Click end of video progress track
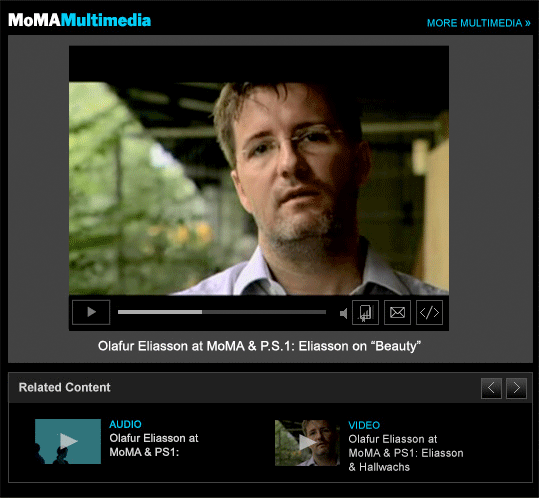This screenshot has height=498, width=539. coord(324,312)
